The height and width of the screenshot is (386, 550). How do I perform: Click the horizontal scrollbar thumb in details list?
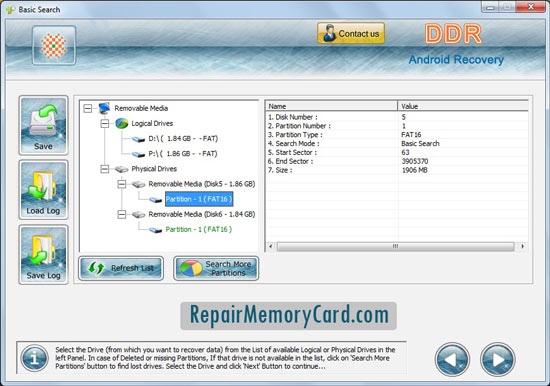point(395,246)
